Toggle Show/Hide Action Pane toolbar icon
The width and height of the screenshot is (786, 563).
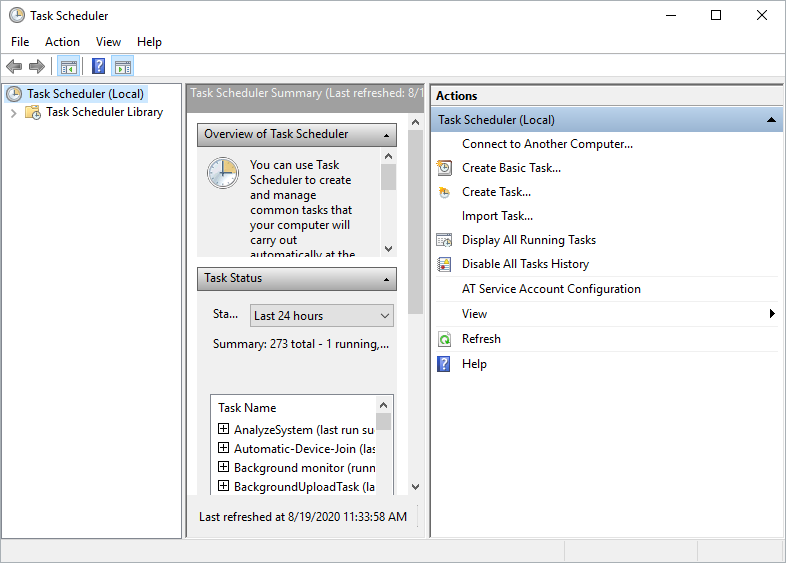123,67
